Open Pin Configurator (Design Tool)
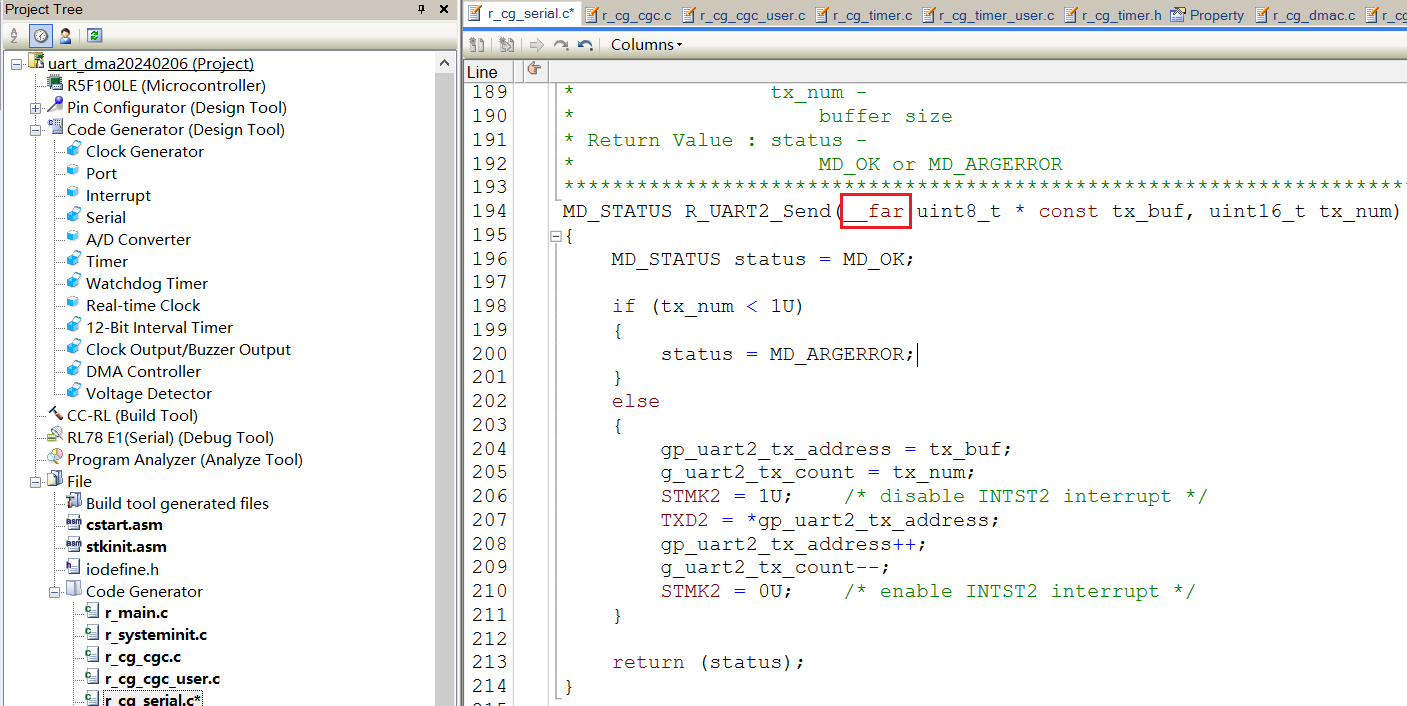The image size is (1407, 706). [176, 107]
